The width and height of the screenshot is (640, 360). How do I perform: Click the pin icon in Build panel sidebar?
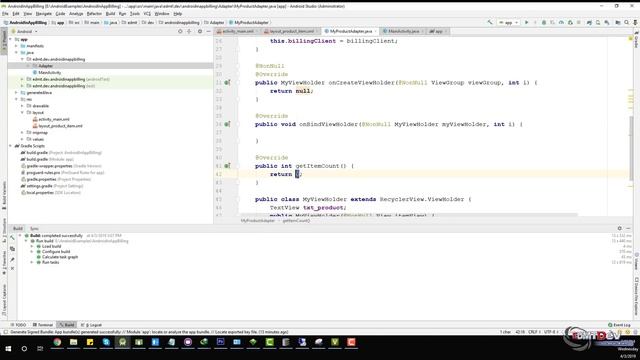[12, 259]
